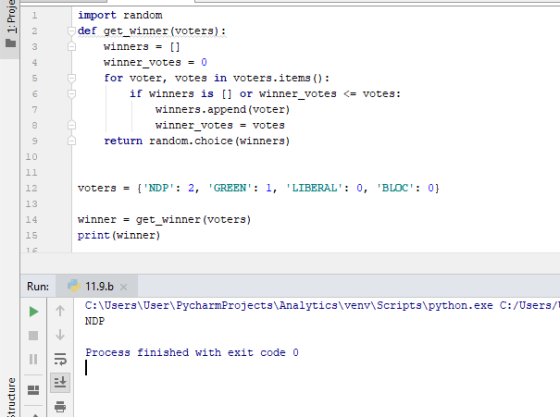Print the console output
This screenshot has height=417, width=560.
pos(60,406)
